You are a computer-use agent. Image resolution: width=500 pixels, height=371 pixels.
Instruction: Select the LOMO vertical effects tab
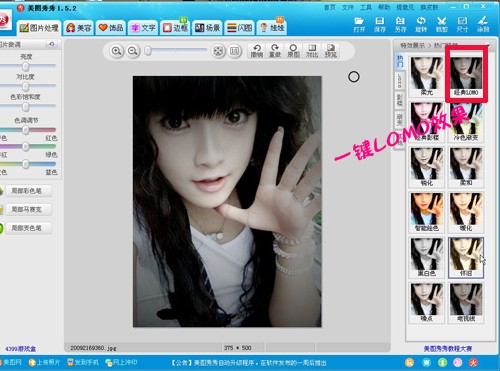tap(400, 80)
